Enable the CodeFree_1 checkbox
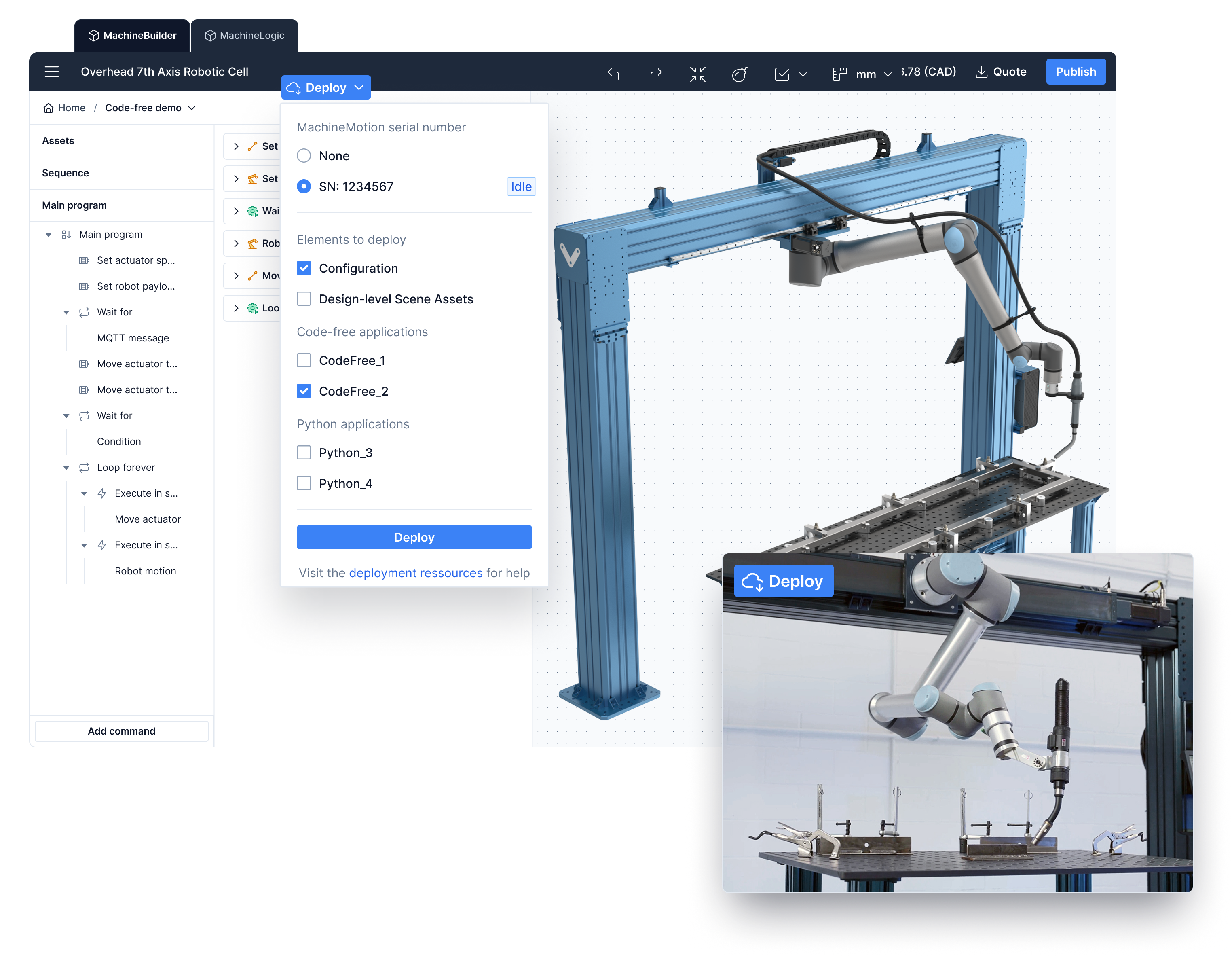1232x957 pixels. click(304, 360)
